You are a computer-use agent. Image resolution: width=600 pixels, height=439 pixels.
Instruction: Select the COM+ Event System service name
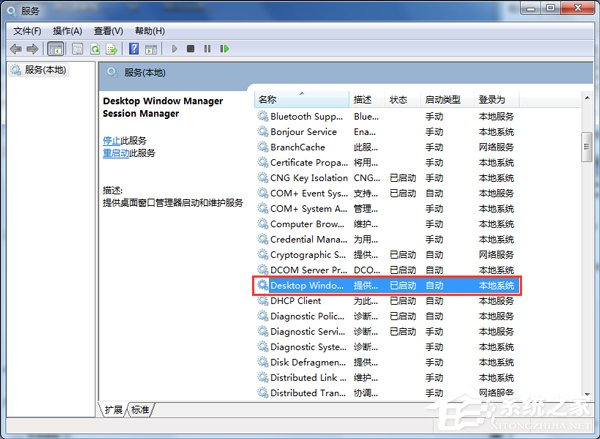pos(309,193)
